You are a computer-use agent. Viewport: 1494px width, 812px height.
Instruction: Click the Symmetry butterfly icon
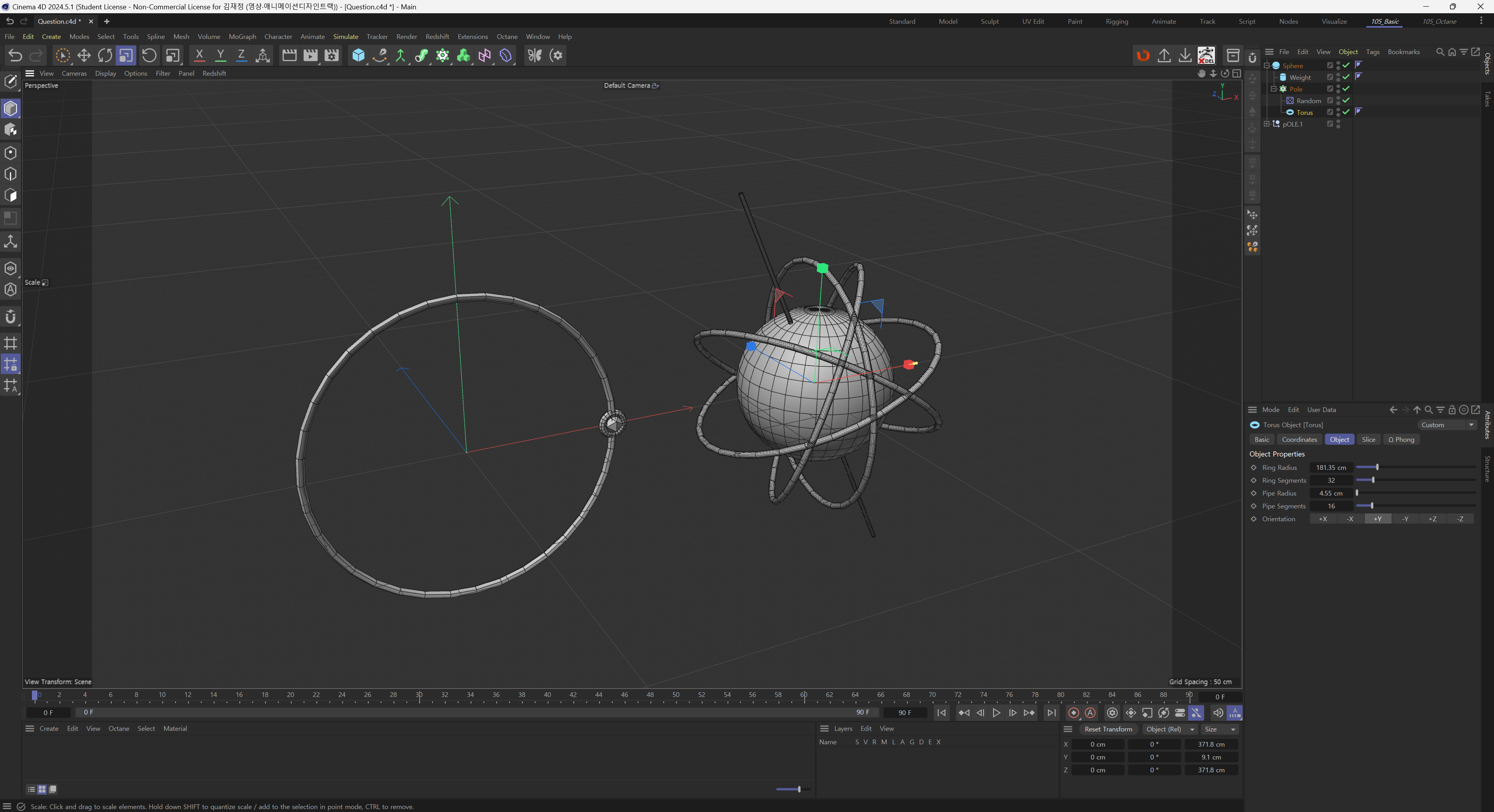tap(534, 56)
